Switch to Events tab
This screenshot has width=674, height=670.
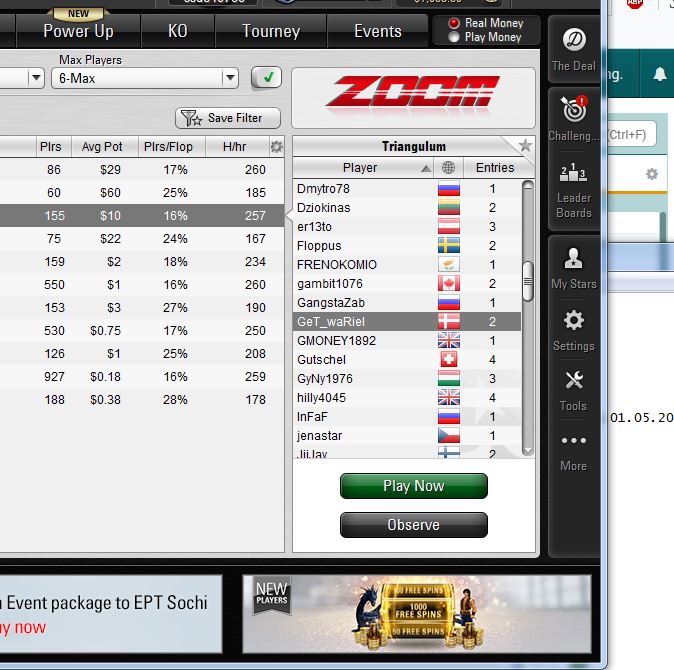pyautogui.click(x=377, y=31)
